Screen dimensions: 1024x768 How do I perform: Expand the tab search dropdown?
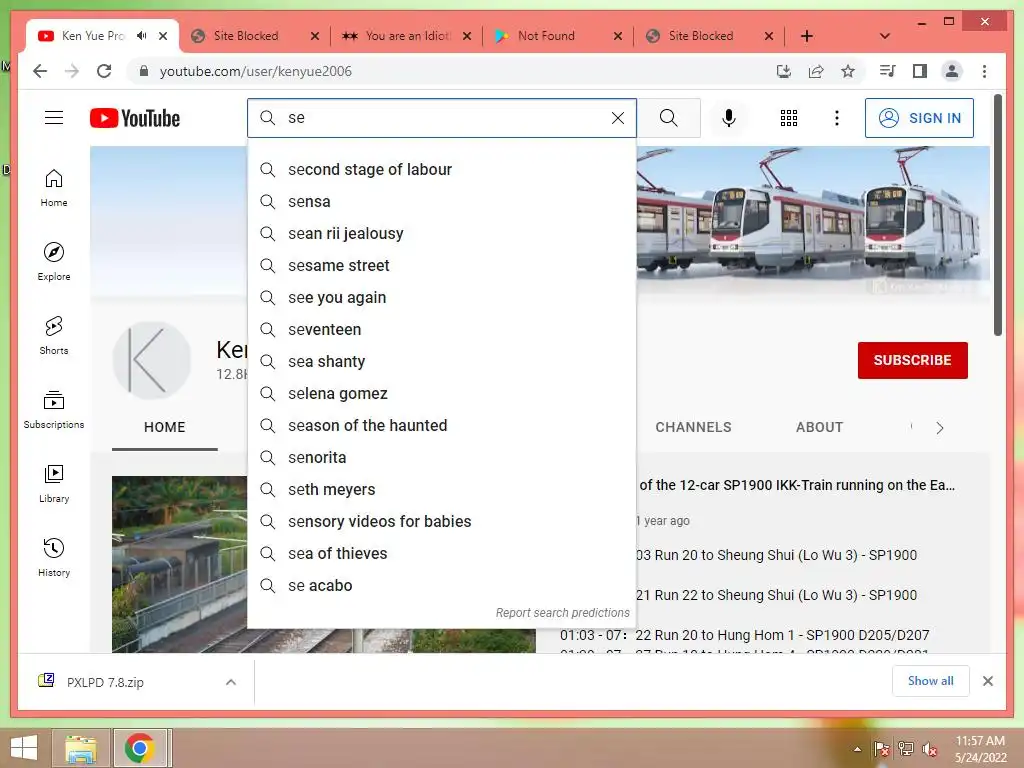pos(884,36)
